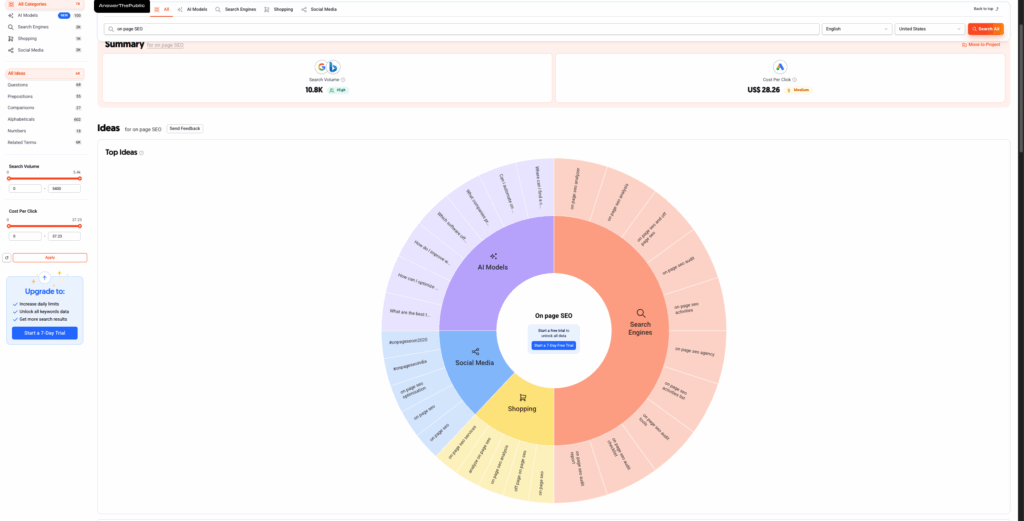Click the Google logo in Search Volume card

[321, 67]
